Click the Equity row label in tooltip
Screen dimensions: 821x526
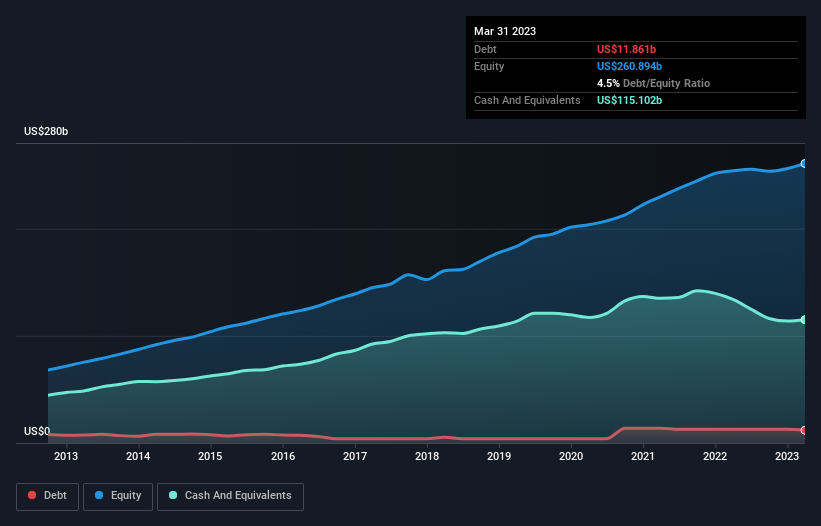pos(489,66)
